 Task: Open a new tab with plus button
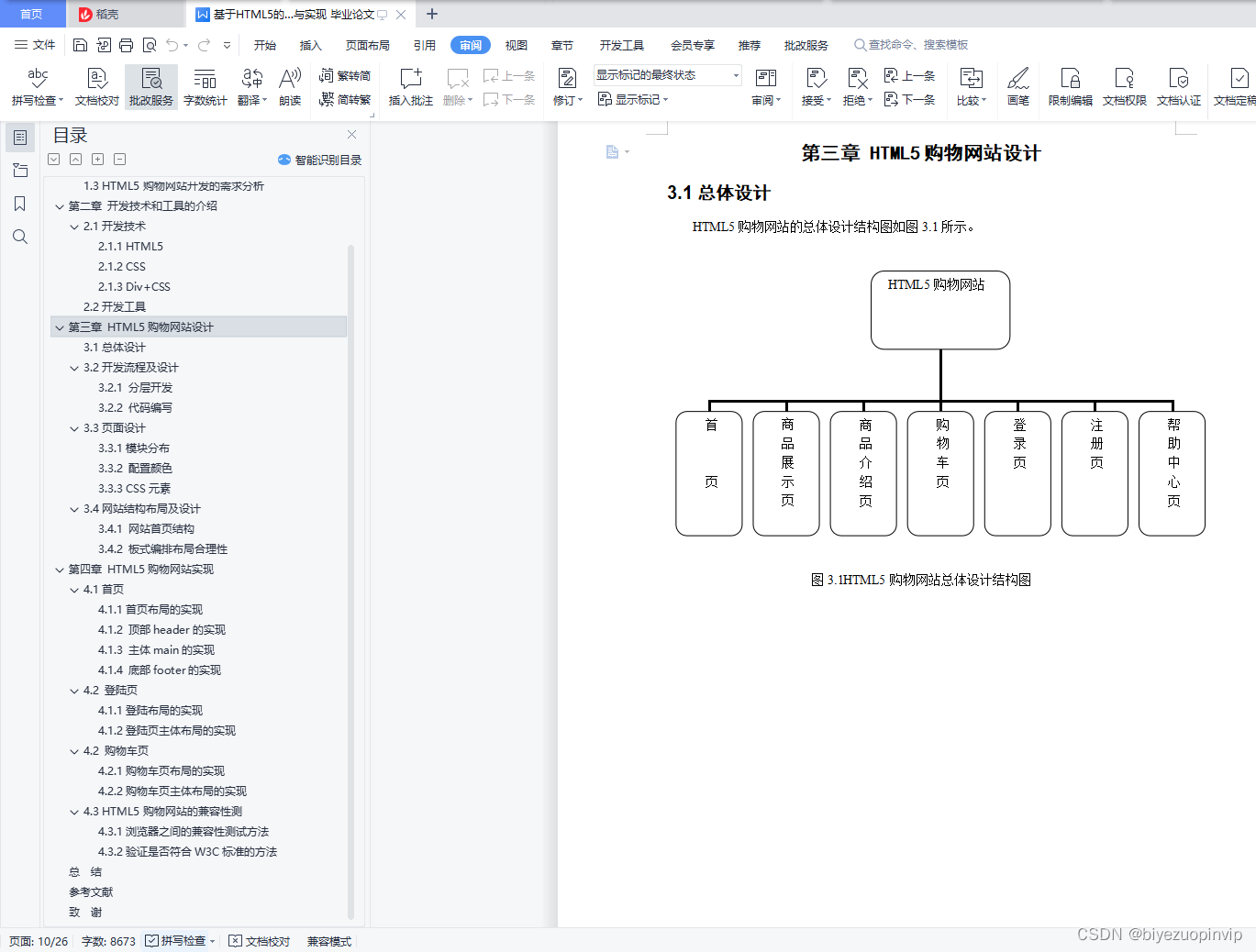coord(432,14)
